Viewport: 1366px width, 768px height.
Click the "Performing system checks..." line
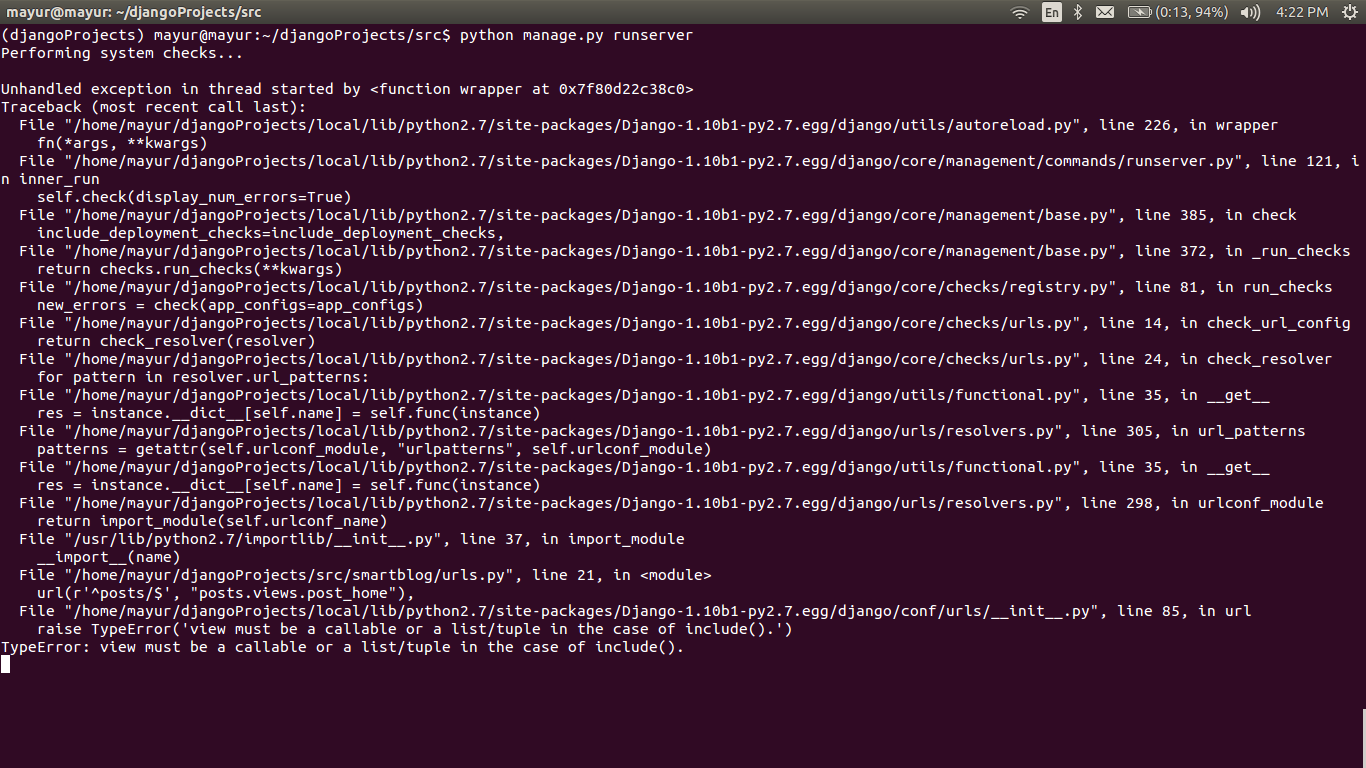point(122,53)
